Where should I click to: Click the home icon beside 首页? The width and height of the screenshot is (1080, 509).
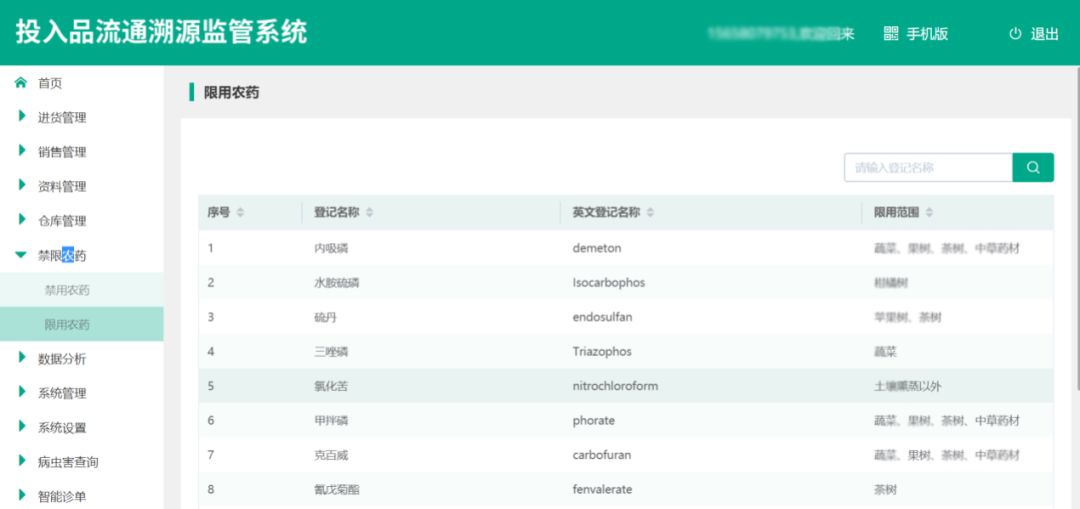tap(21, 83)
